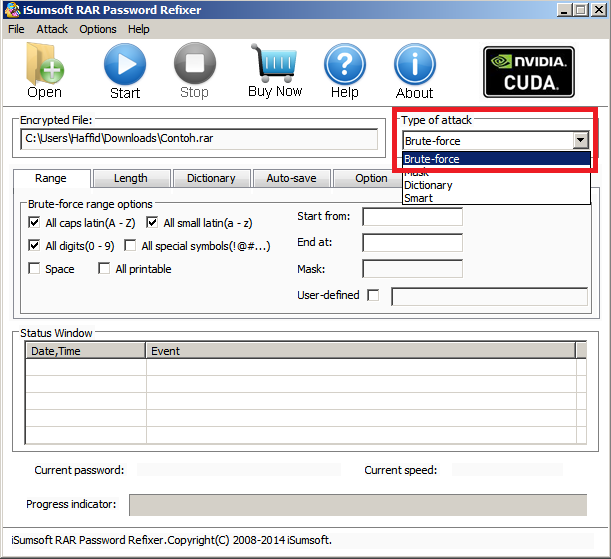
Task: Collapse the Type of attack dropdown arrow
Action: 581,140
